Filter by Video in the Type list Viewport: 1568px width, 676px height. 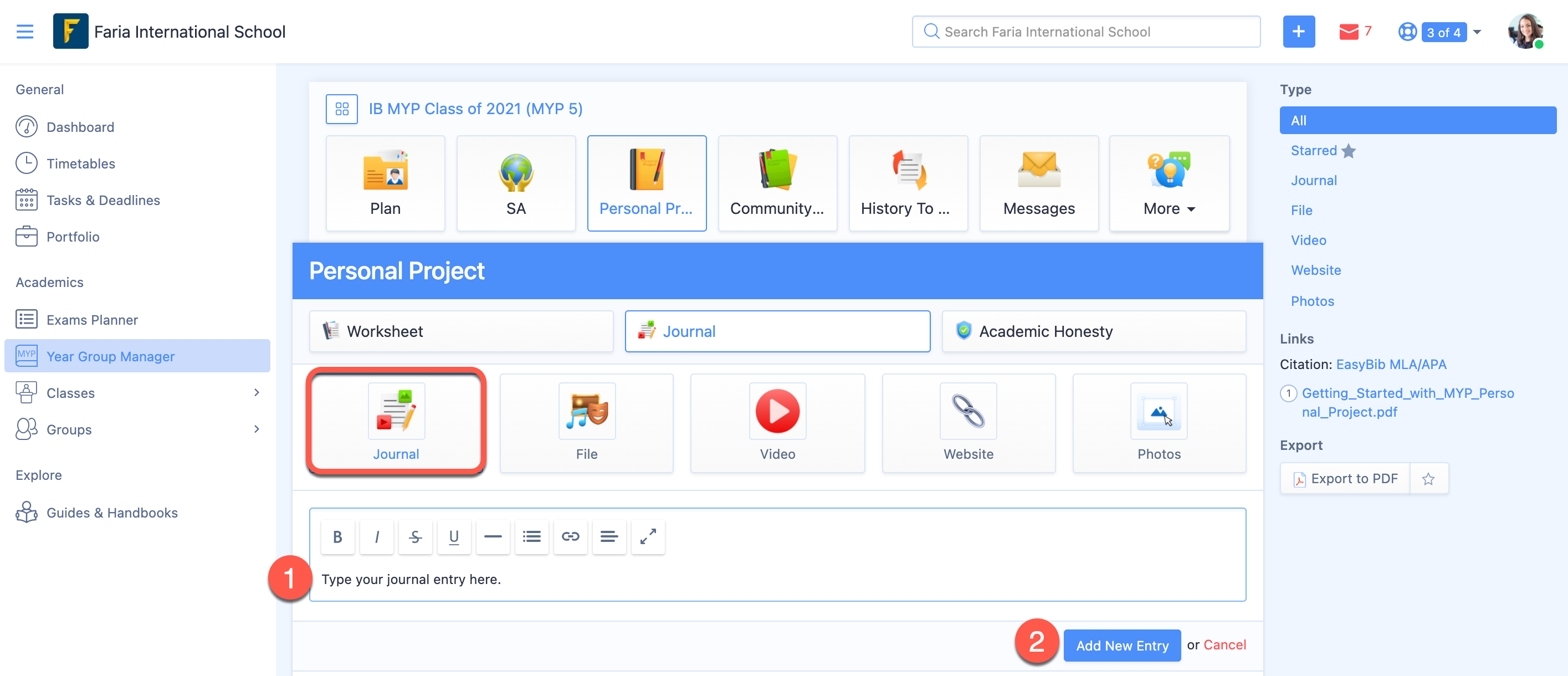1308,240
